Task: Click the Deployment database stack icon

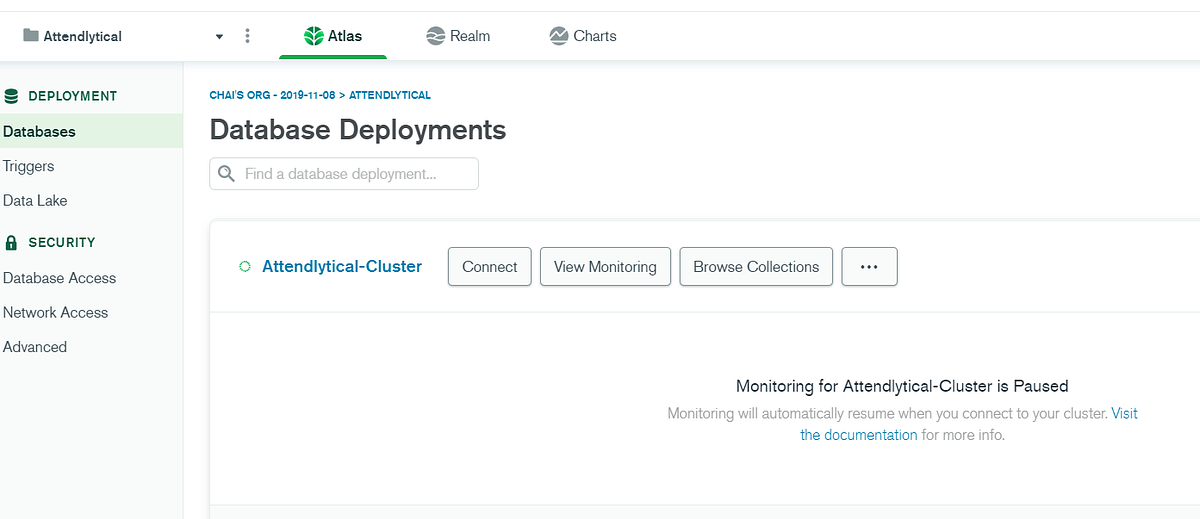Action: pos(12,96)
